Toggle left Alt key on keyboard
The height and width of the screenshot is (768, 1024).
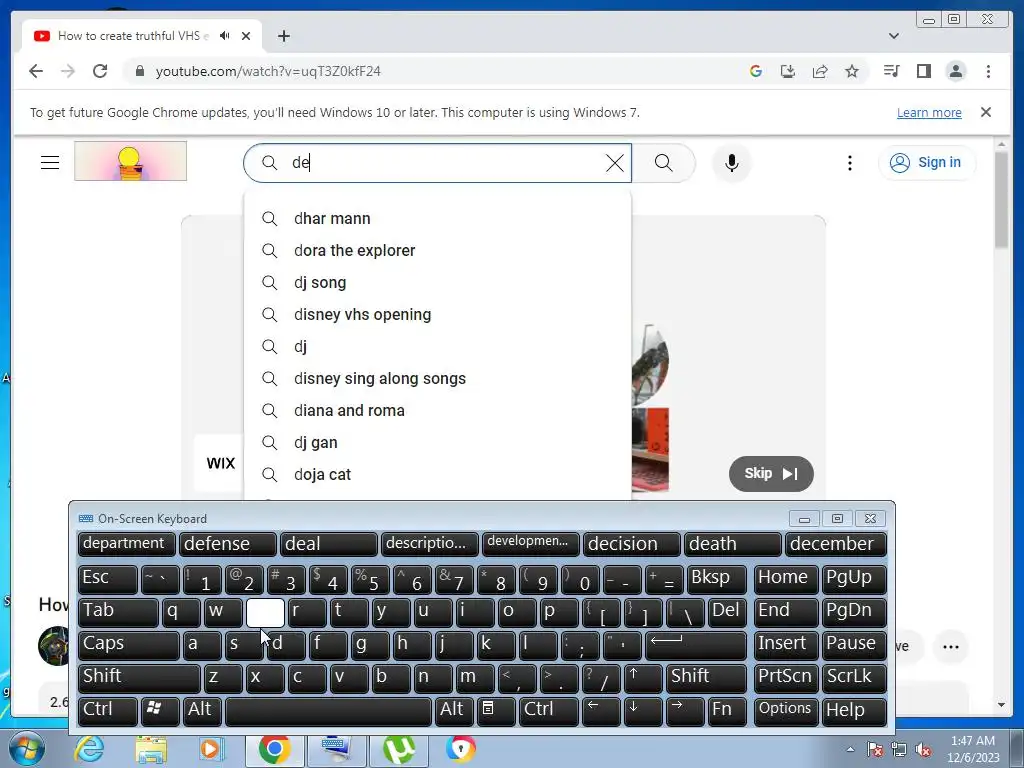[x=202, y=710]
